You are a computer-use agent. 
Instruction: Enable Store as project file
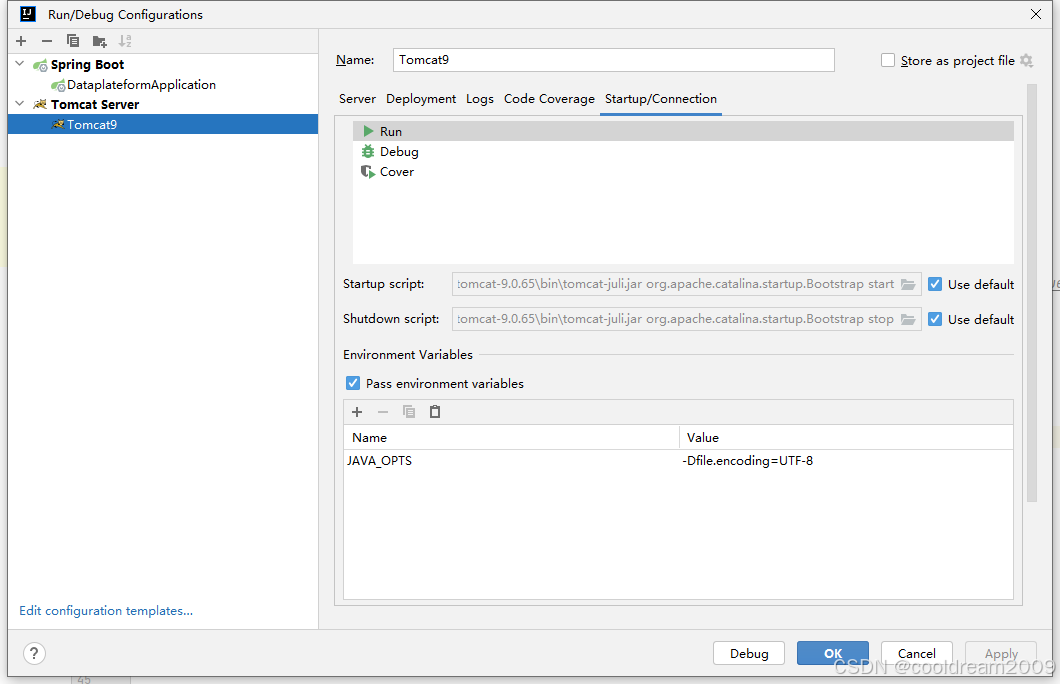click(x=888, y=60)
